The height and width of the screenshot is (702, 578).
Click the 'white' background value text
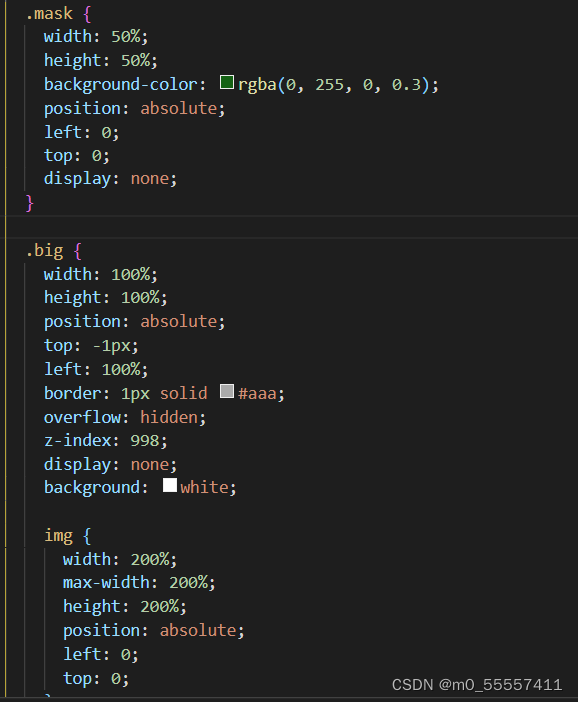tap(205, 488)
